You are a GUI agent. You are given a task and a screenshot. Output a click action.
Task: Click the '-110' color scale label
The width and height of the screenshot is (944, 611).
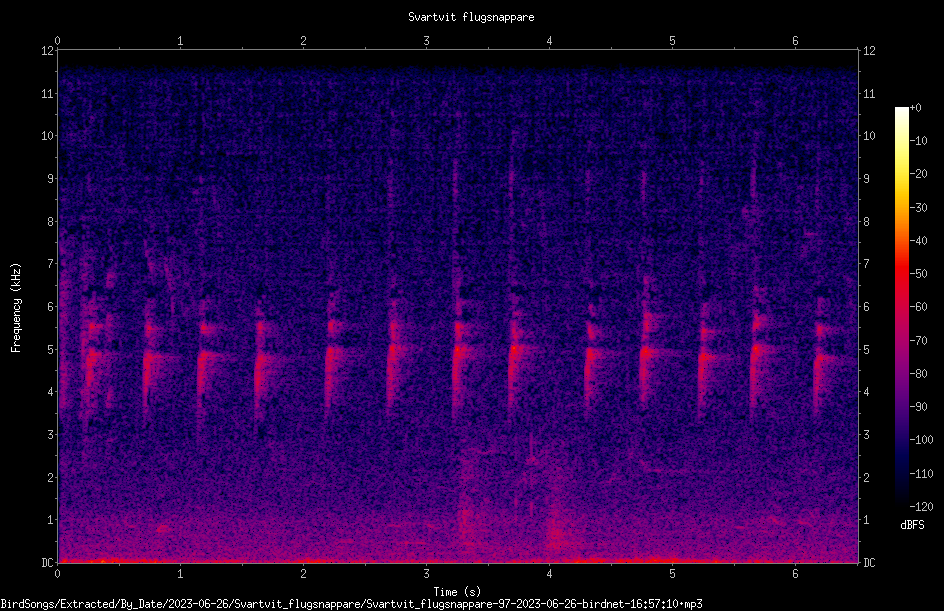coord(921,474)
